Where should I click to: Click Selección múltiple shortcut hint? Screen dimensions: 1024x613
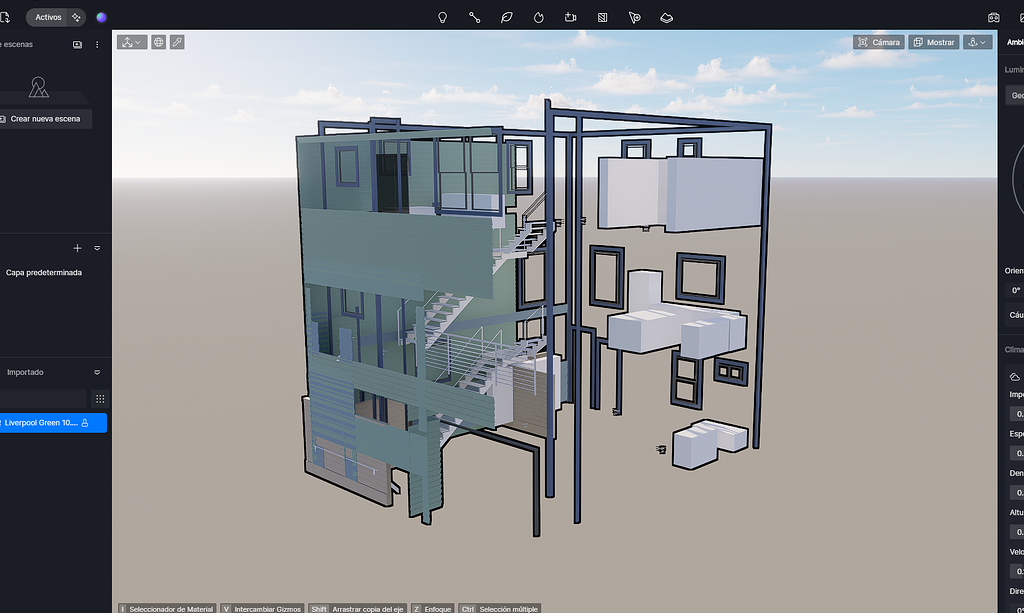[500, 608]
